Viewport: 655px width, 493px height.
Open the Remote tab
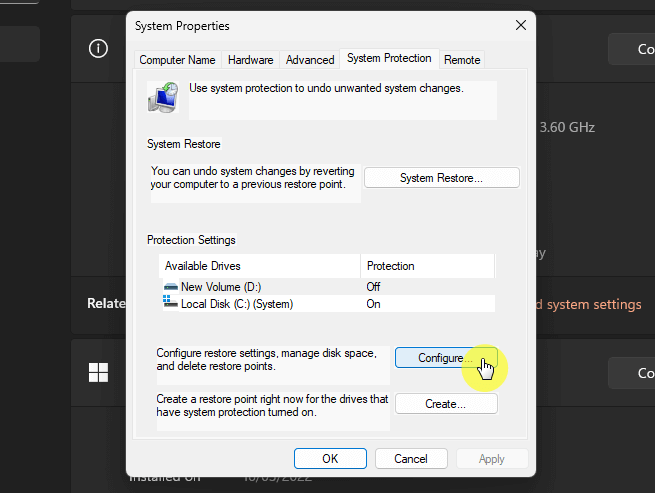462,60
